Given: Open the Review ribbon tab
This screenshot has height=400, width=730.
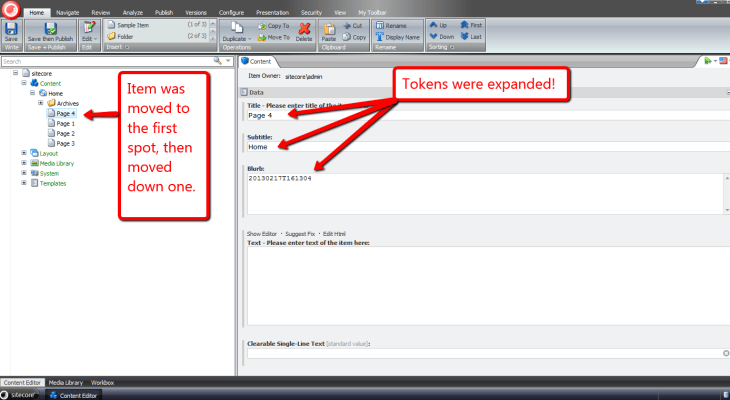Looking at the screenshot, I should tap(101, 13).
